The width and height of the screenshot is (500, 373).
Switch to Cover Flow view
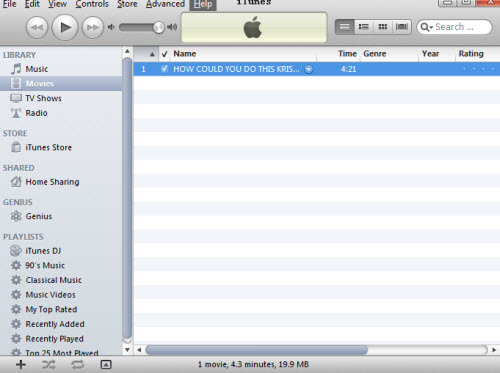point(402,27)
